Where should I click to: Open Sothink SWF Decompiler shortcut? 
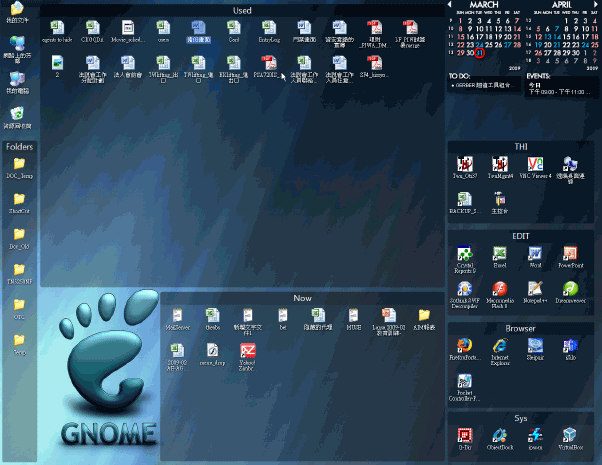click(x=465, y=295)
